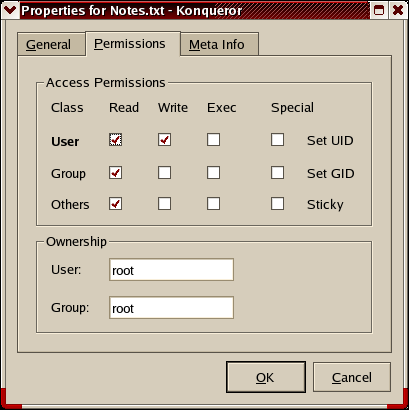Enable Group Write permission
The width and height of the screenshot is (409, 410).
(x=164, y=173)
